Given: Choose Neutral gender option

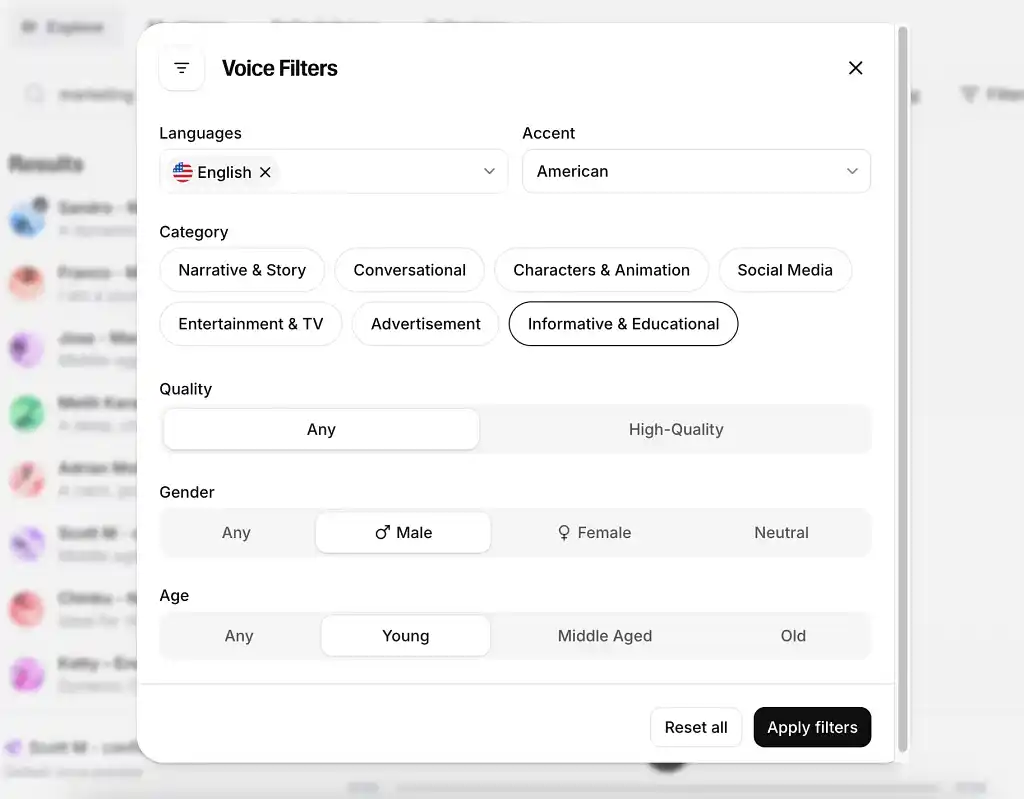Looking at the screenshot, I should tap(781, 533).
